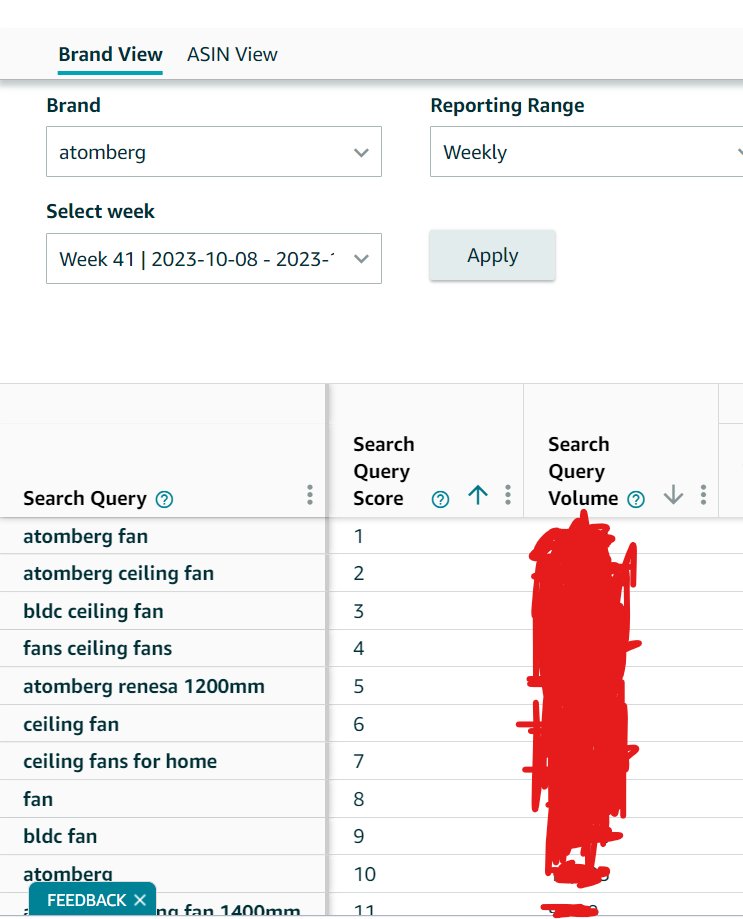Switch to Brand View tab

click(110, 55)
